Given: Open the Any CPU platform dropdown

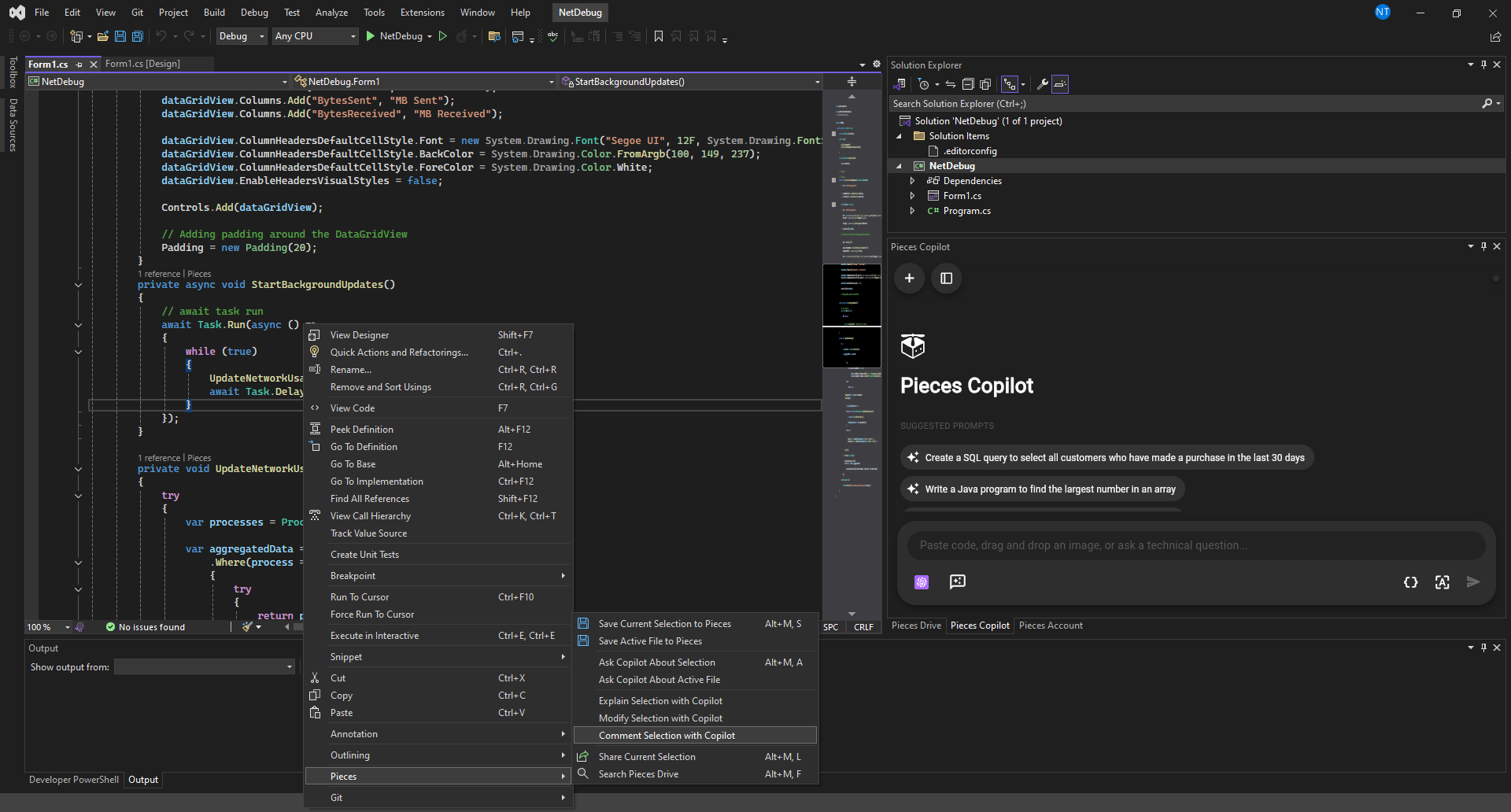Looking at the screenshot, I should pos(316,36).
